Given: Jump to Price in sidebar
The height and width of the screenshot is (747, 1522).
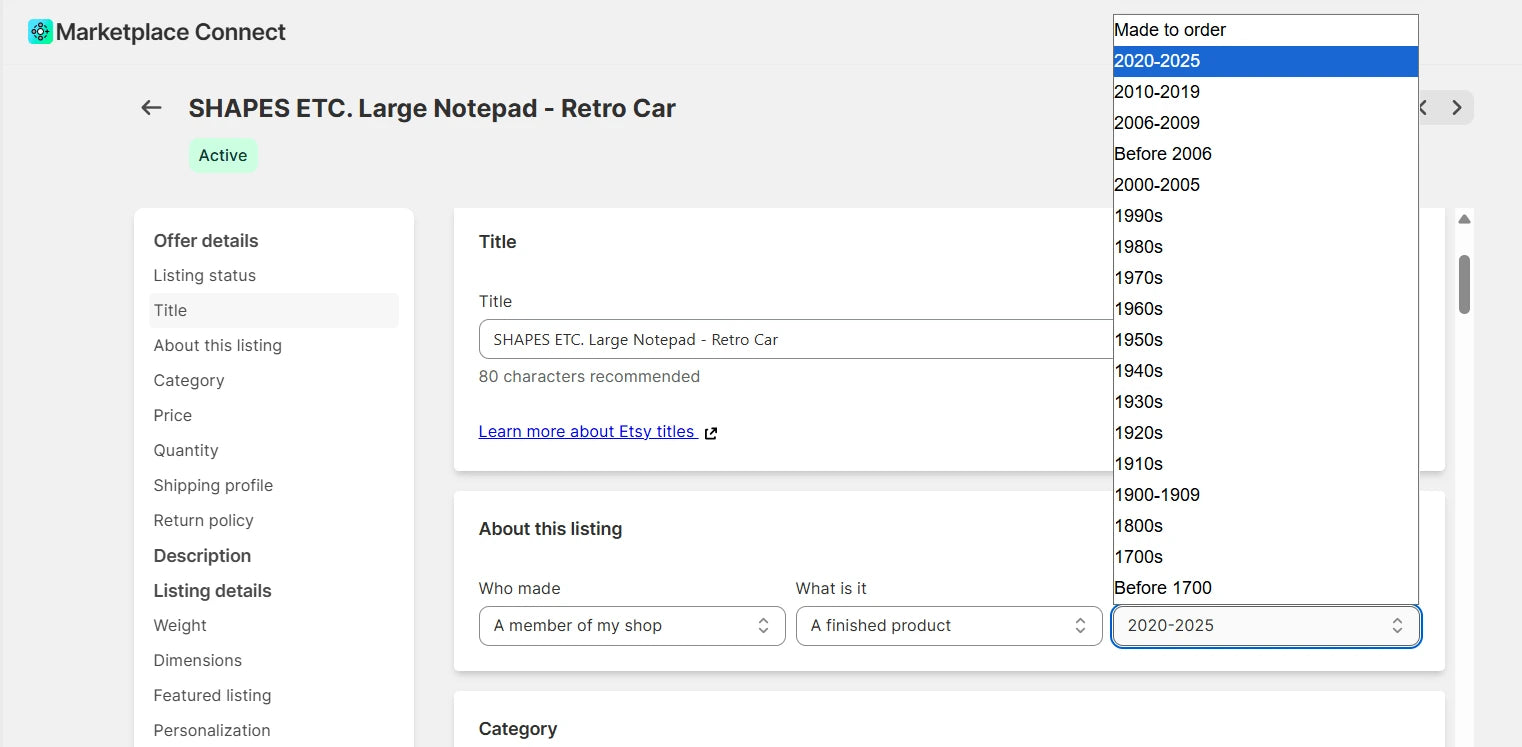Looking at the screenshot, I should 173,416.
